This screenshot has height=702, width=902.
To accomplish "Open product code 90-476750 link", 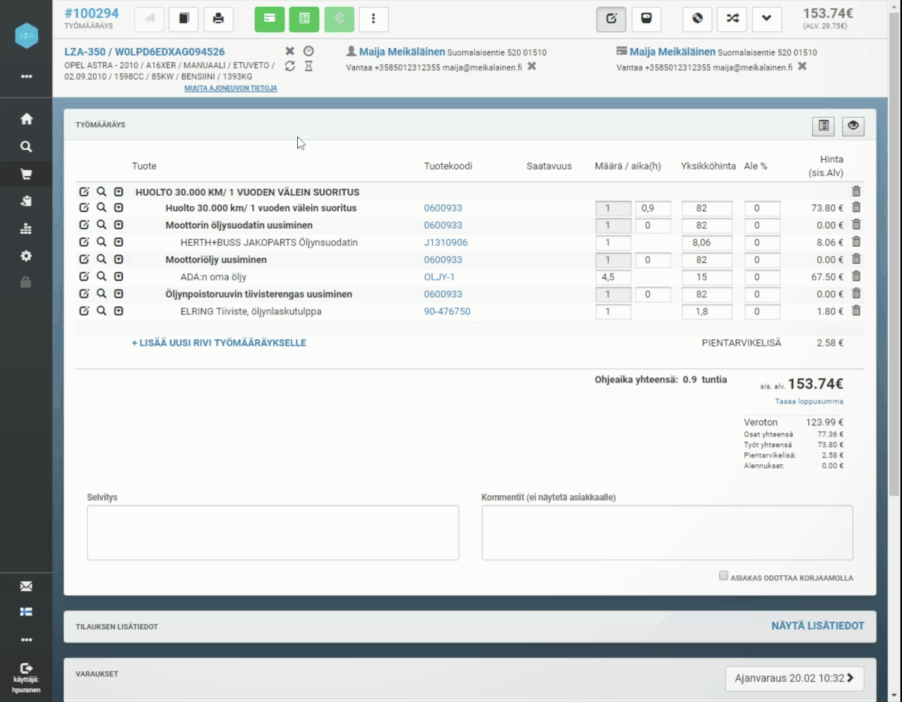I will [447, 311].
